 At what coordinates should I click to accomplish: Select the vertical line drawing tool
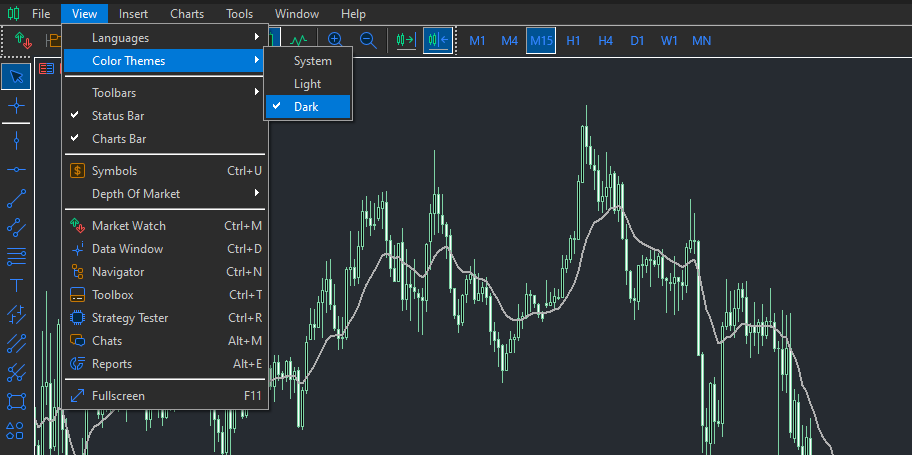16,141
